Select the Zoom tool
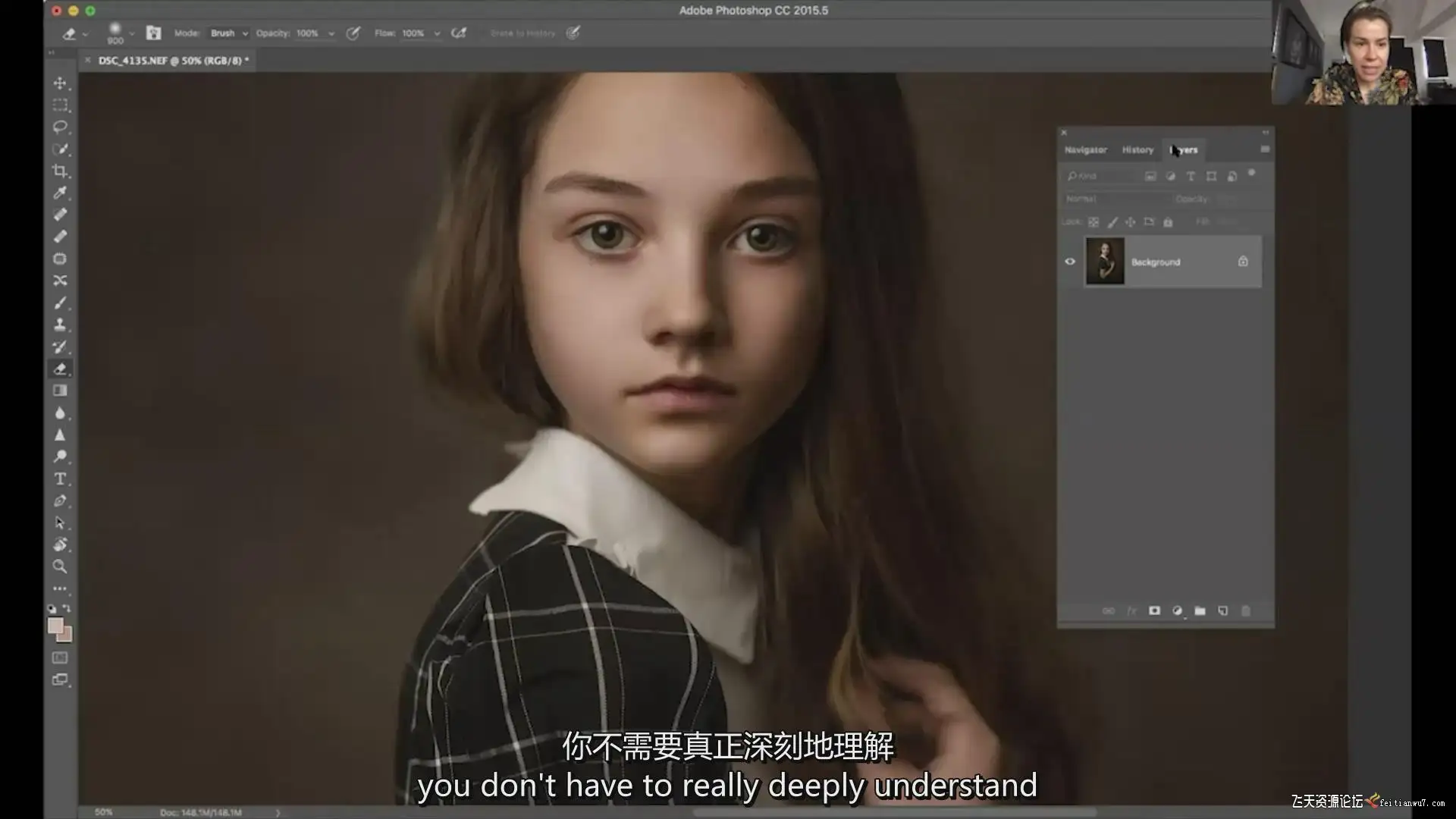The image size is (1456, 819). pyautogui.click(x=60, y=566)
